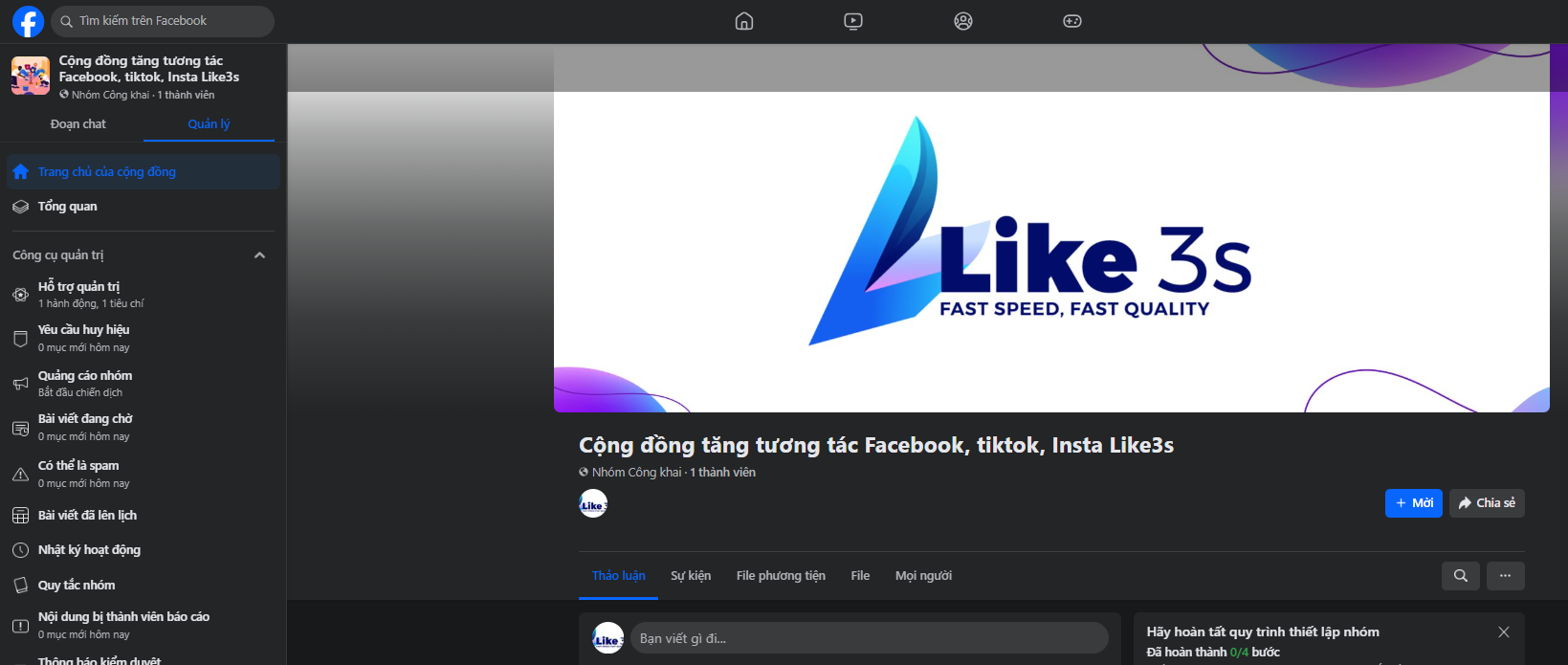Click the Hỗ trợ quản trị icon
The width and height of the screenshot is (1568, 665).
point(20,295)
